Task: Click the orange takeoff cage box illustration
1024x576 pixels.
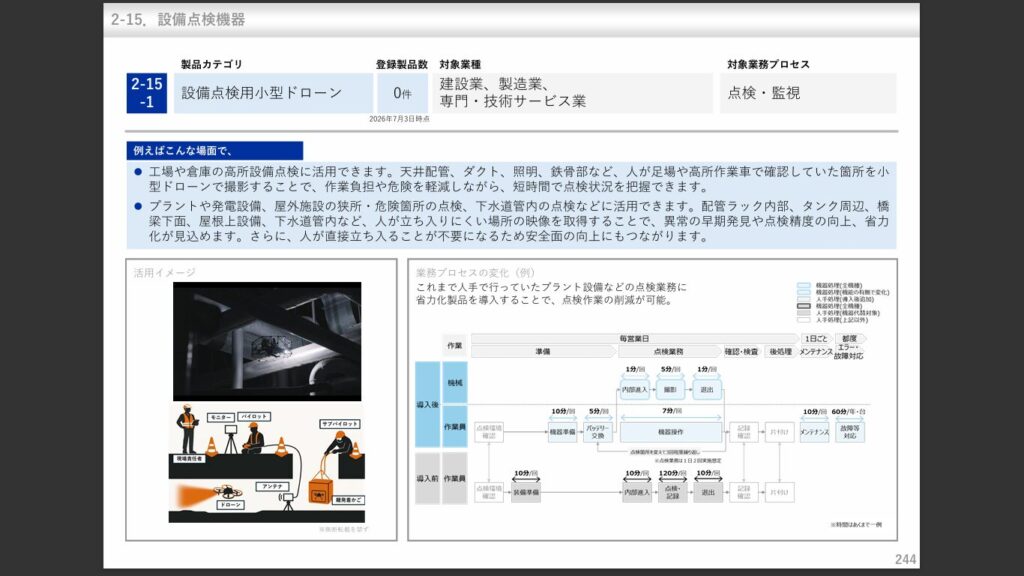Action: click(x=320, y=492)
